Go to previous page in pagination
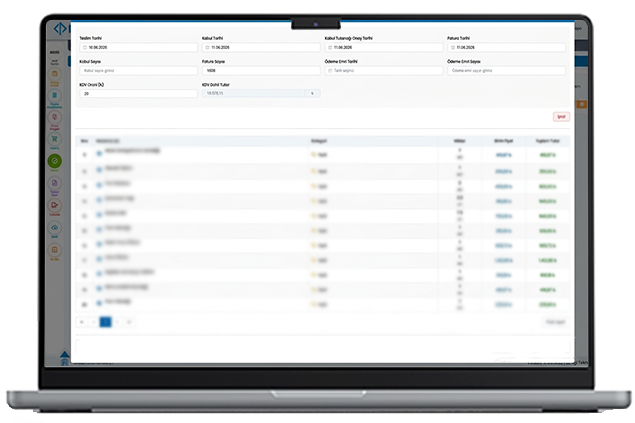Screen dimensions: 635x423 tap(94, 322)
